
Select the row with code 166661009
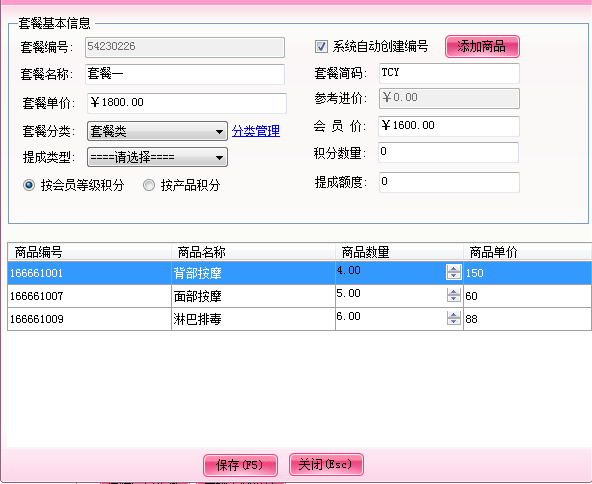click(300, 319)
